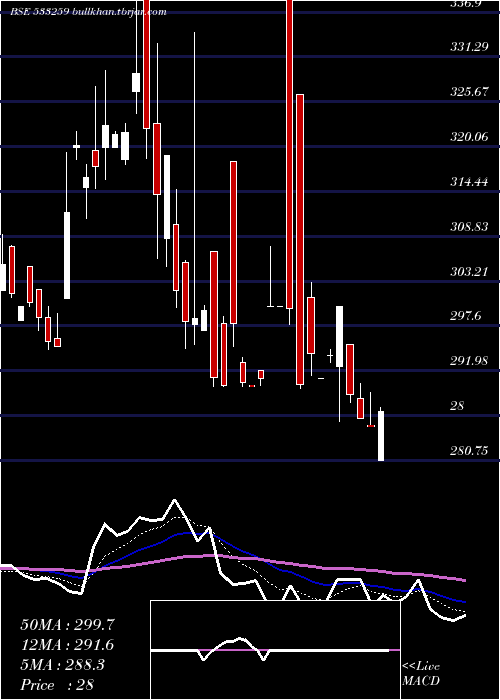This screenshot has height=700, width=500.
Task: Click the 331.29 price axis label
Action: [469, 46]
